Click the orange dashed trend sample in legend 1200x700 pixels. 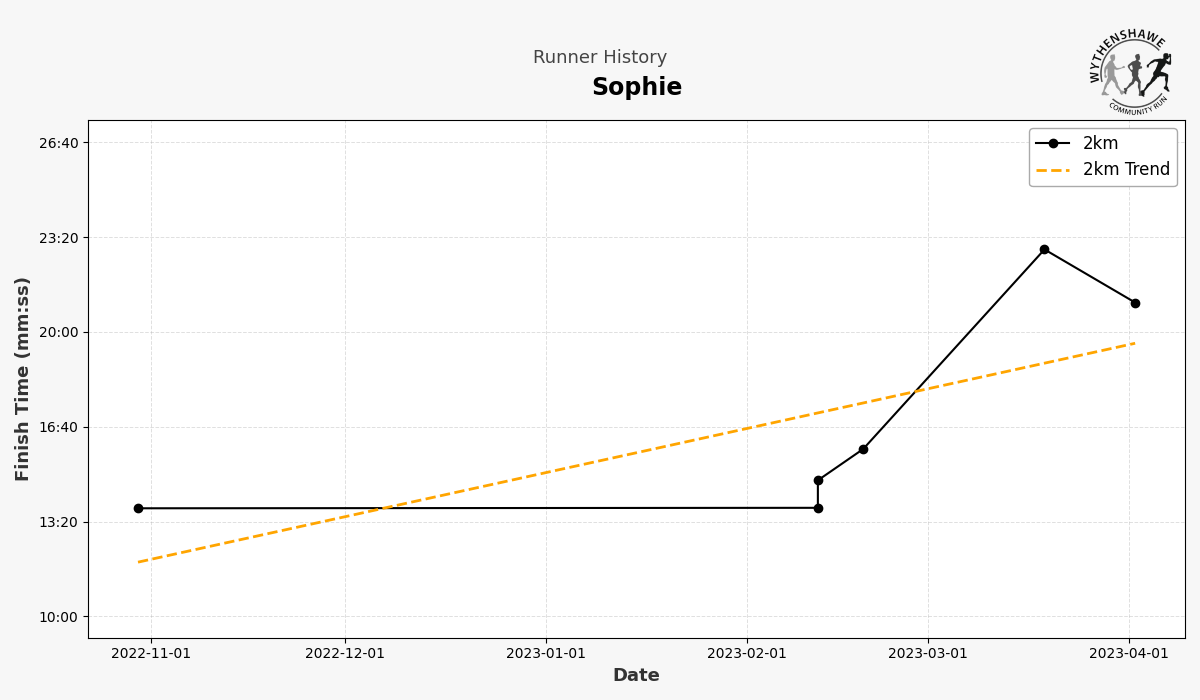click(1052, 170)
